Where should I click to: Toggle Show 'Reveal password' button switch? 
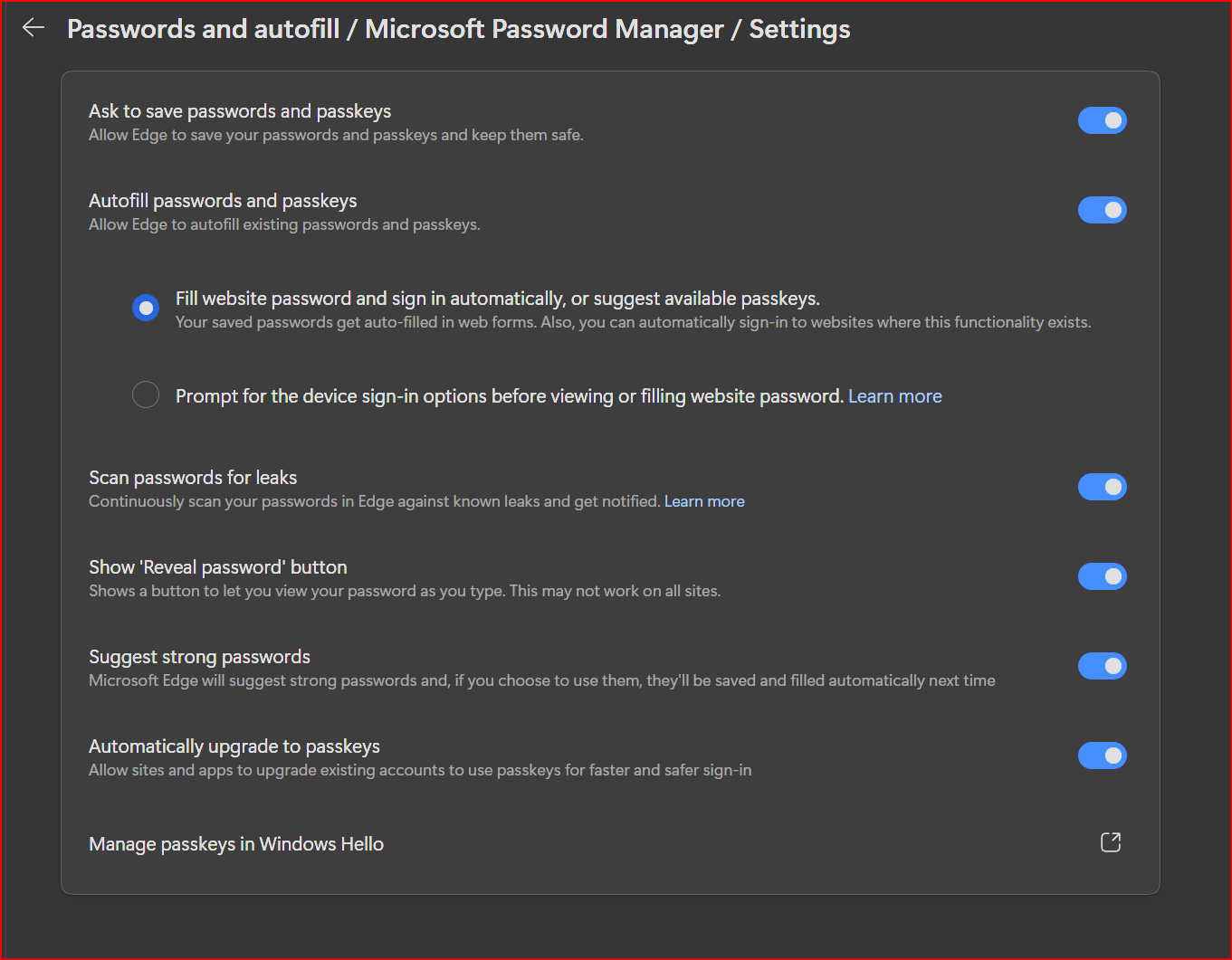point(1102,576)
